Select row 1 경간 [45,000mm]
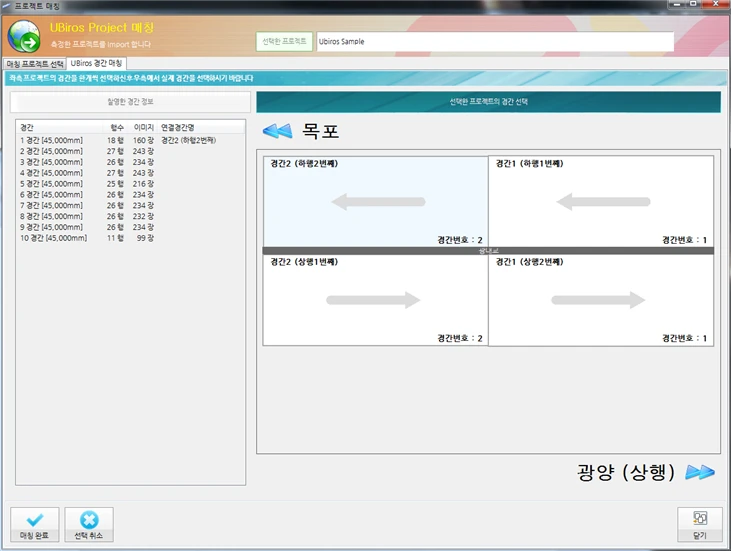The width and height of the screenshot is (731, 551). tap(130, 140)
